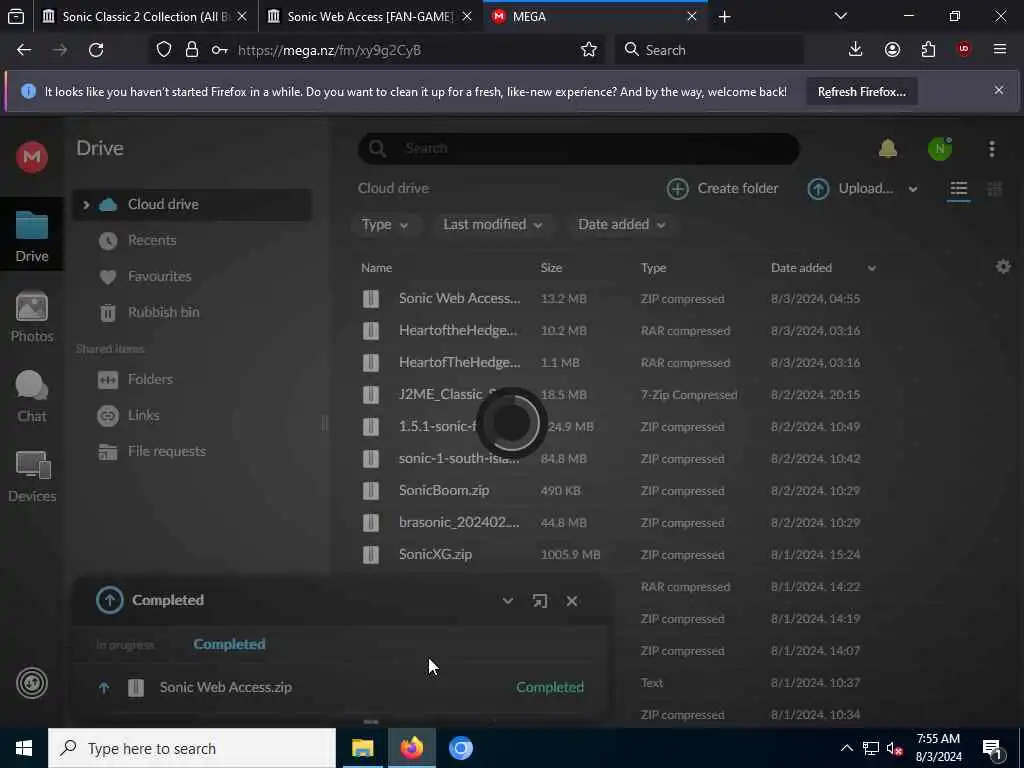Screen dimensions: 1024x768
Task: Switch to Sonic Web Access FAN-GAME tab
Action: point(370,17)
